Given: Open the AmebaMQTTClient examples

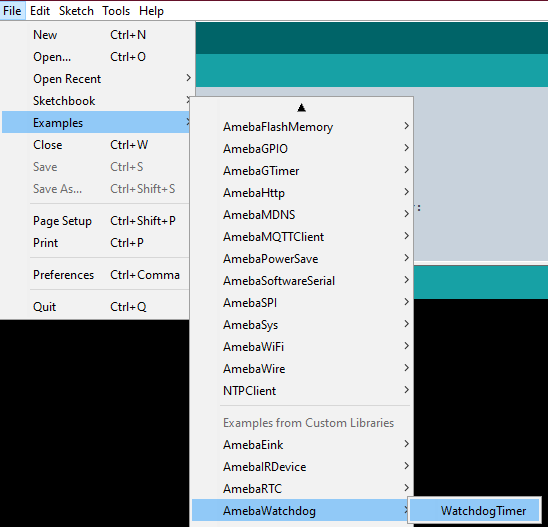Looking at the screenshot, I should click(302, 237).
